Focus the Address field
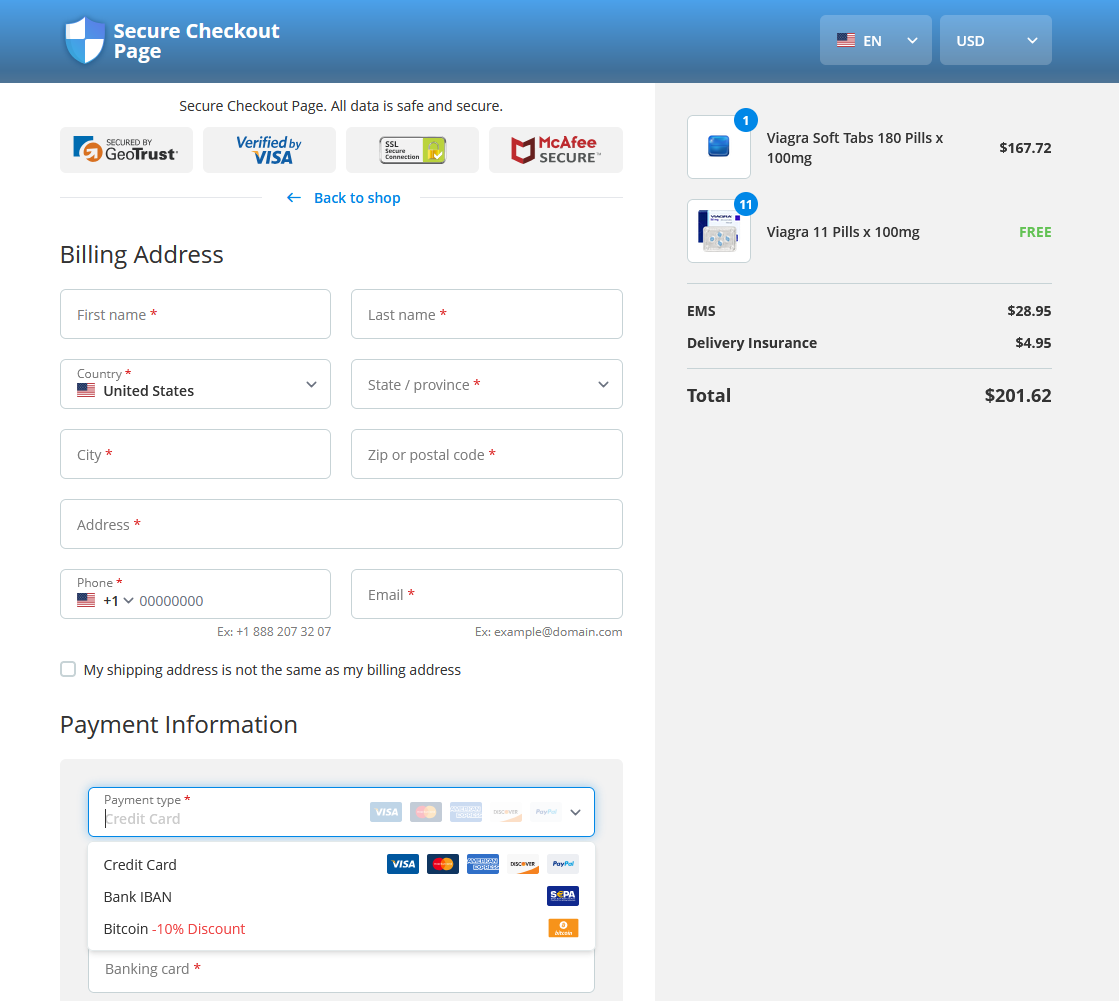This screenshot has height=1001, width=1119. (341, 524)
